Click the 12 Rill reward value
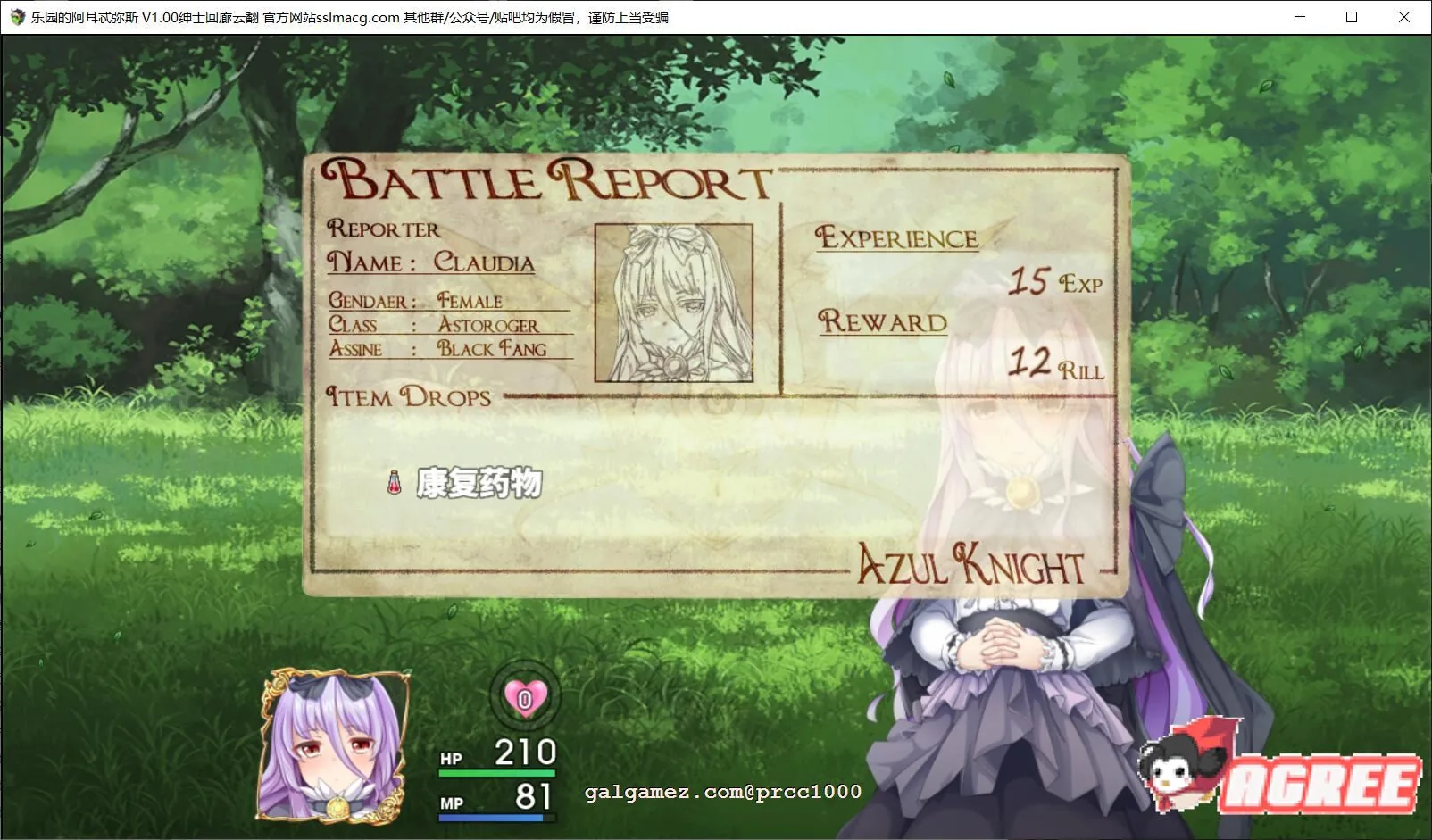 tap(1056, 362)
